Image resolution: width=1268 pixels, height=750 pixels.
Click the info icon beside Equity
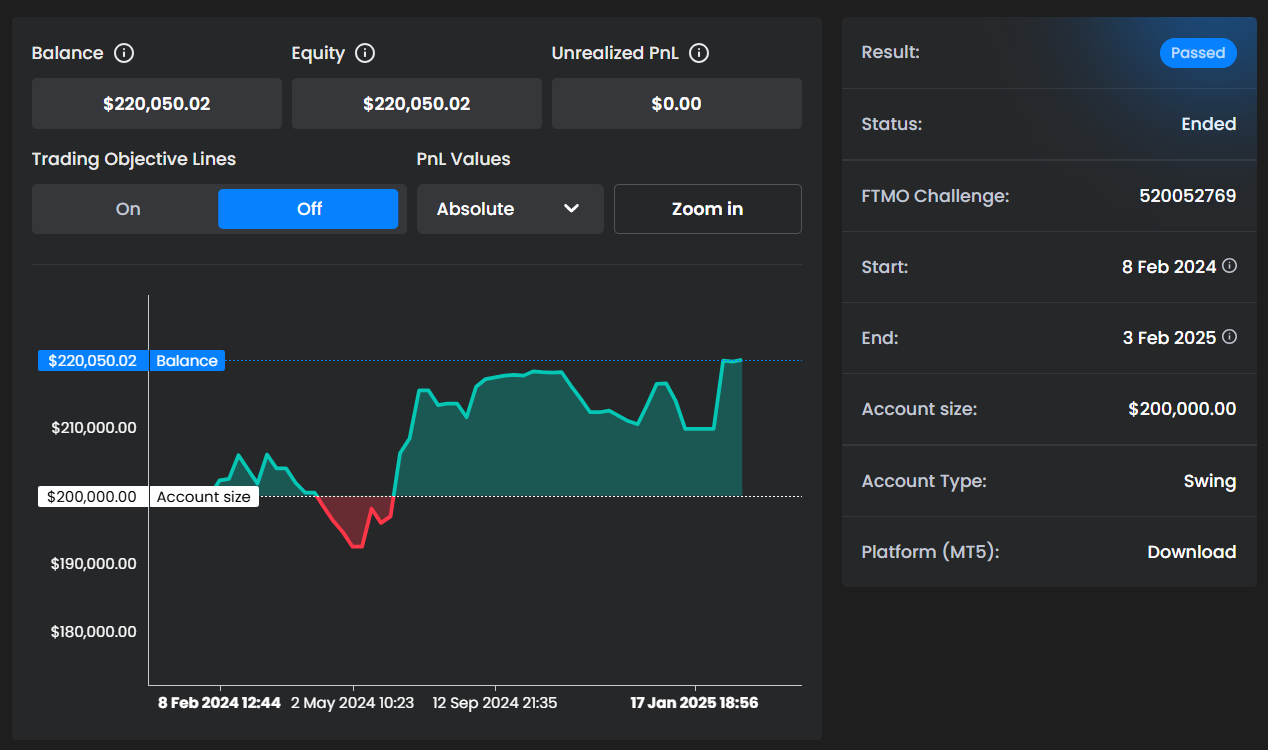[x=365, y=53]
